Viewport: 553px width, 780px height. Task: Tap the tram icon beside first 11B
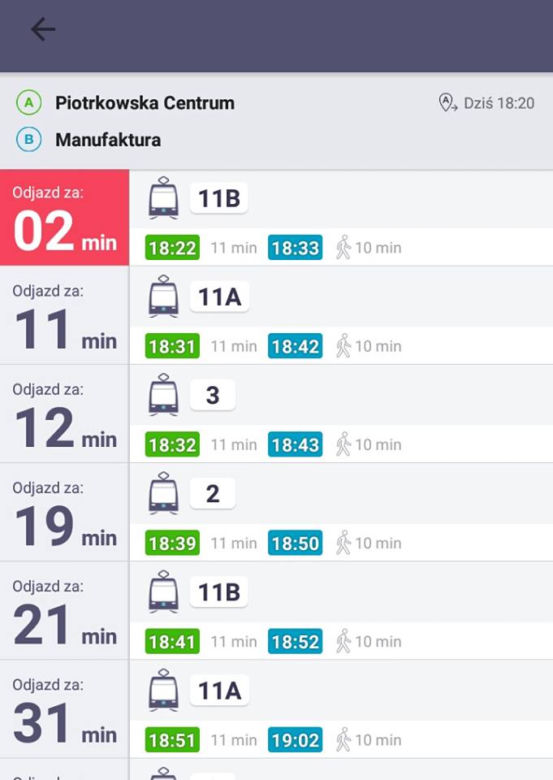(x=164, y=197)
